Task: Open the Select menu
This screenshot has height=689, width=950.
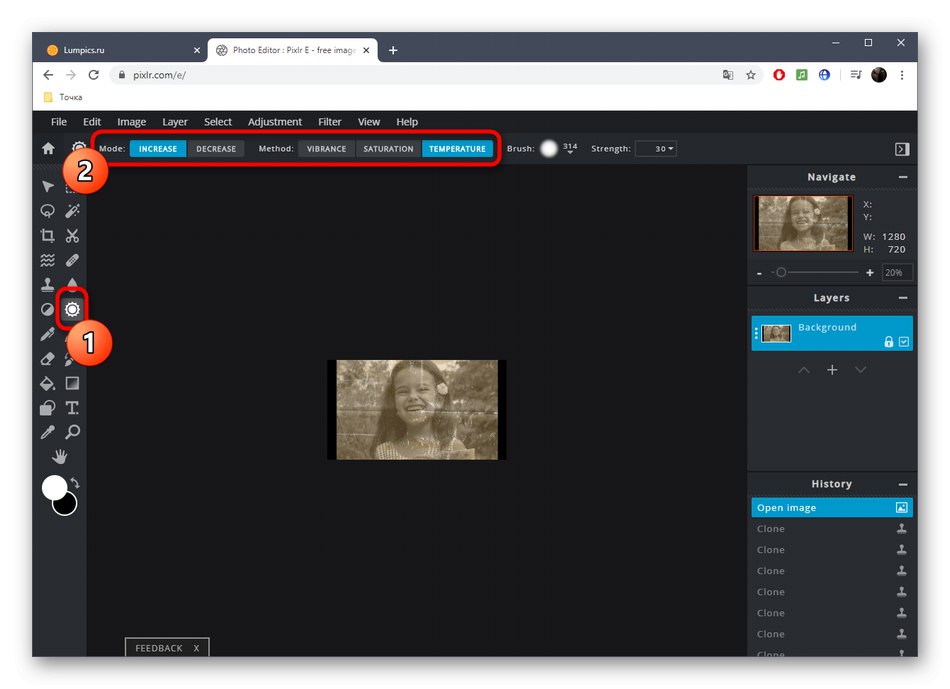Action: (x=218, y=122)
